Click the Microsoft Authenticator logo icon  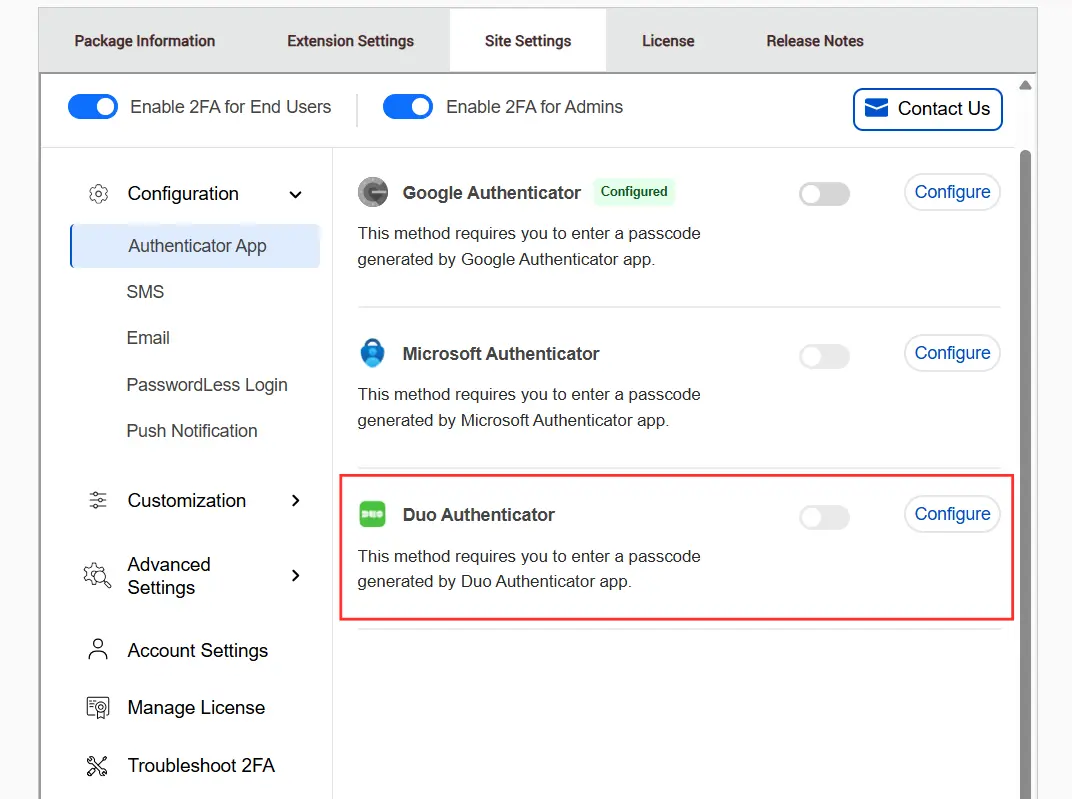coord(373,353)
